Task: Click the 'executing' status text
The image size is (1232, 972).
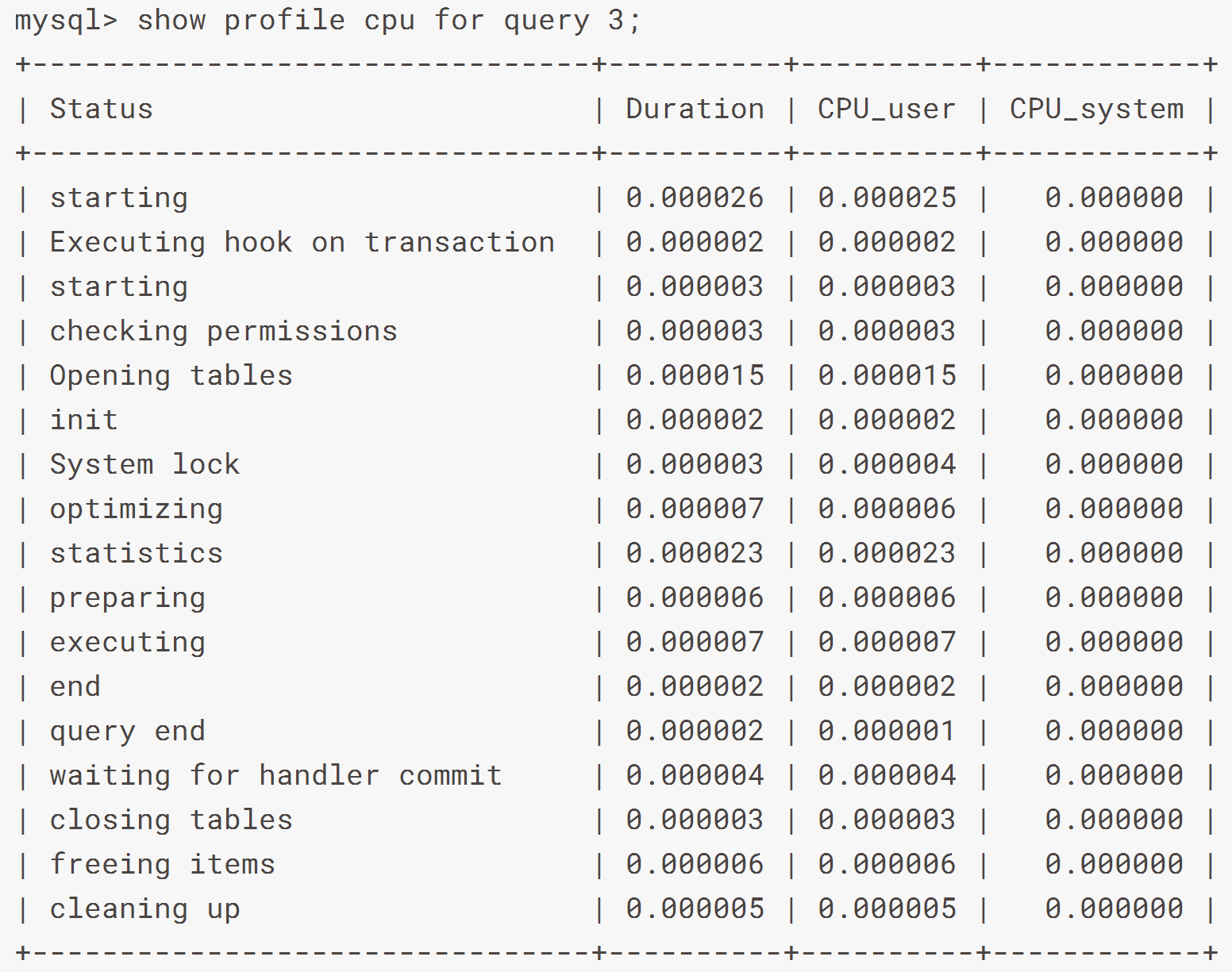Action: [127, 642]
